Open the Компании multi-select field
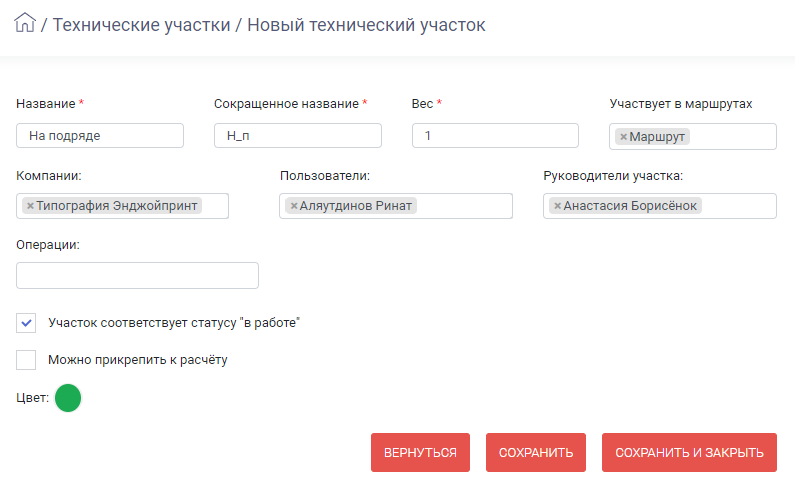 (122, 206)
